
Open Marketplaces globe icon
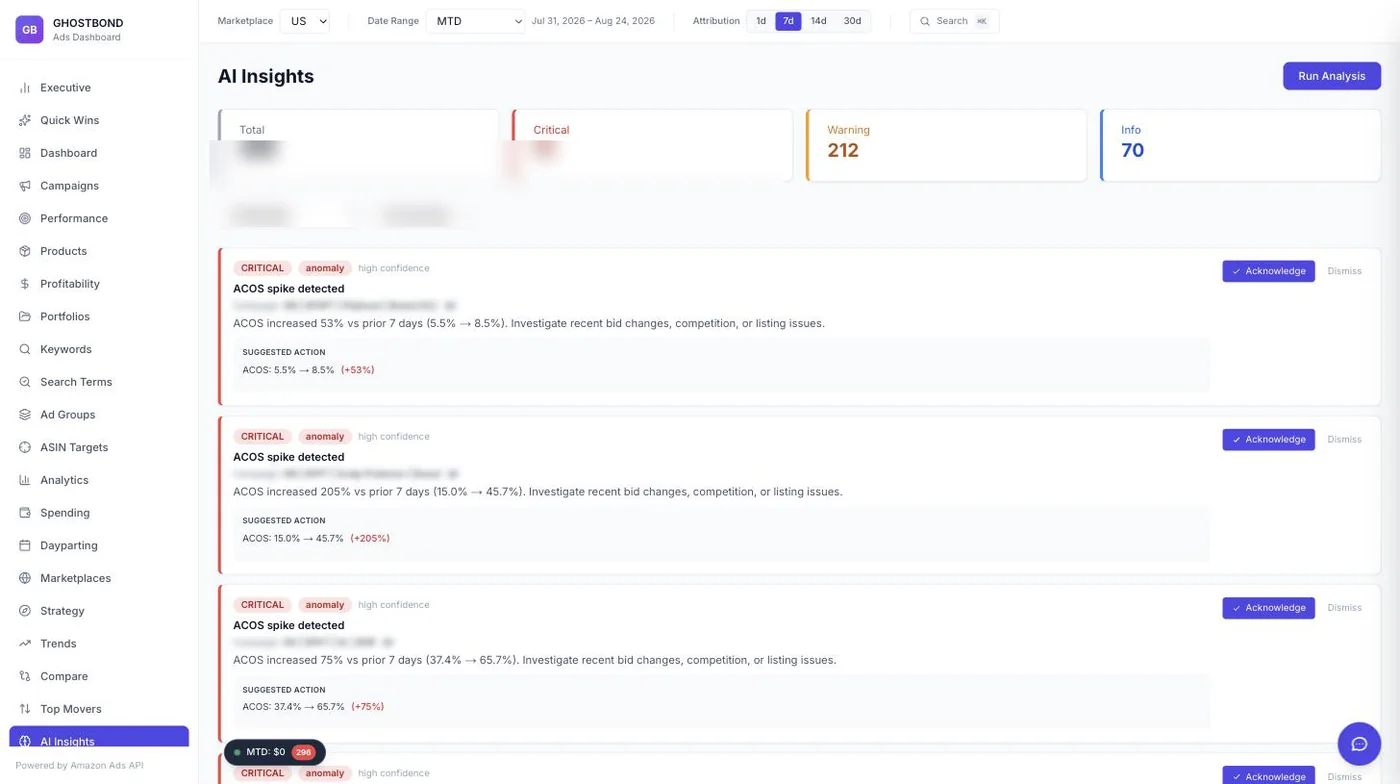(x=25, y=578)
